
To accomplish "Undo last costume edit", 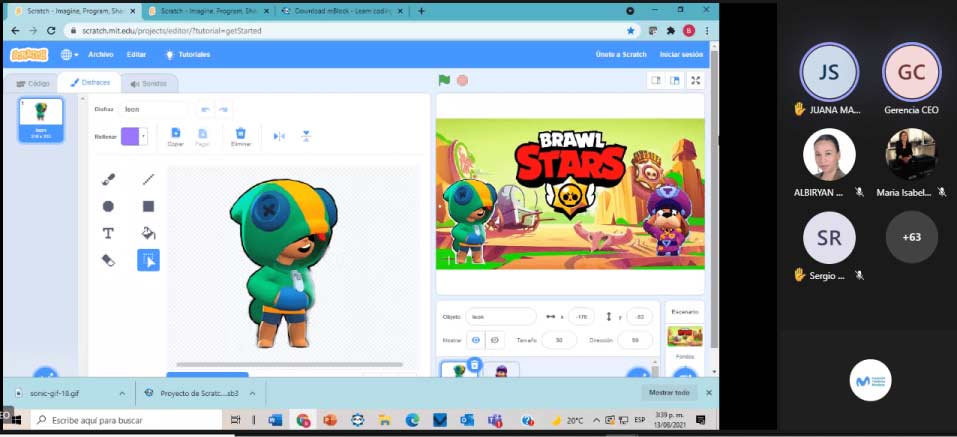I will [206, 110].
